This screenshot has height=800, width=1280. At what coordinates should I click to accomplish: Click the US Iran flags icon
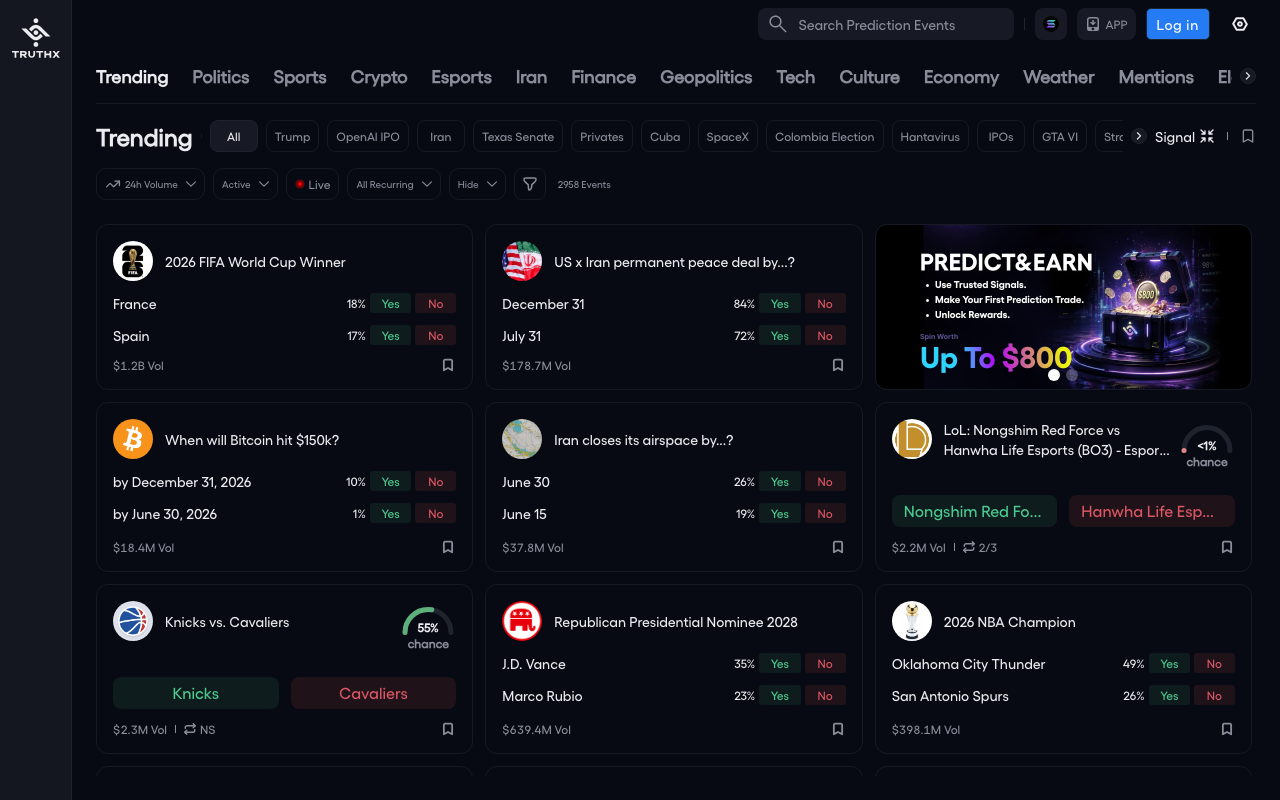pyautogui.click(x=522, y=261)
